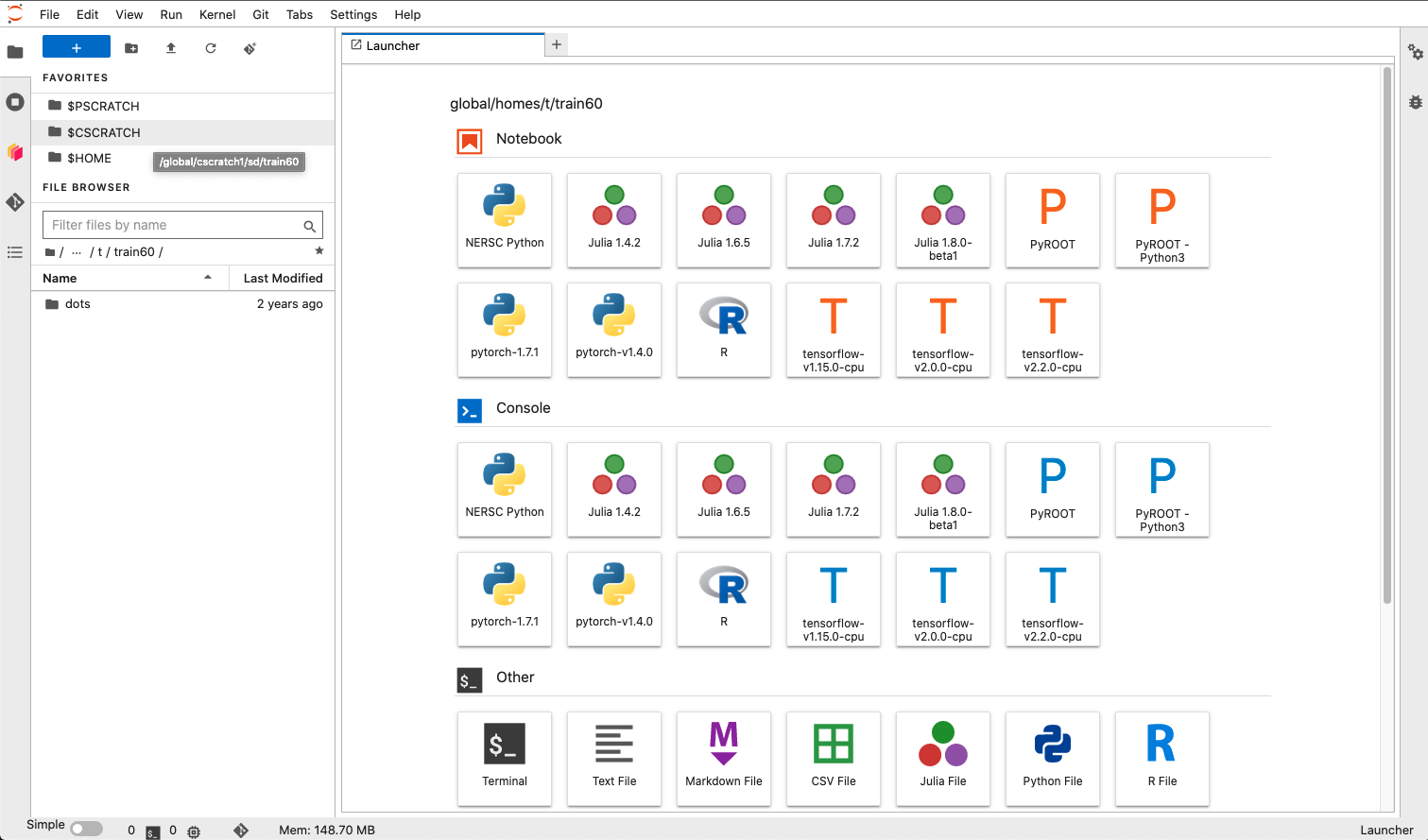Open PyROOT console
1428x840 pixels.
coord(1053,489)
